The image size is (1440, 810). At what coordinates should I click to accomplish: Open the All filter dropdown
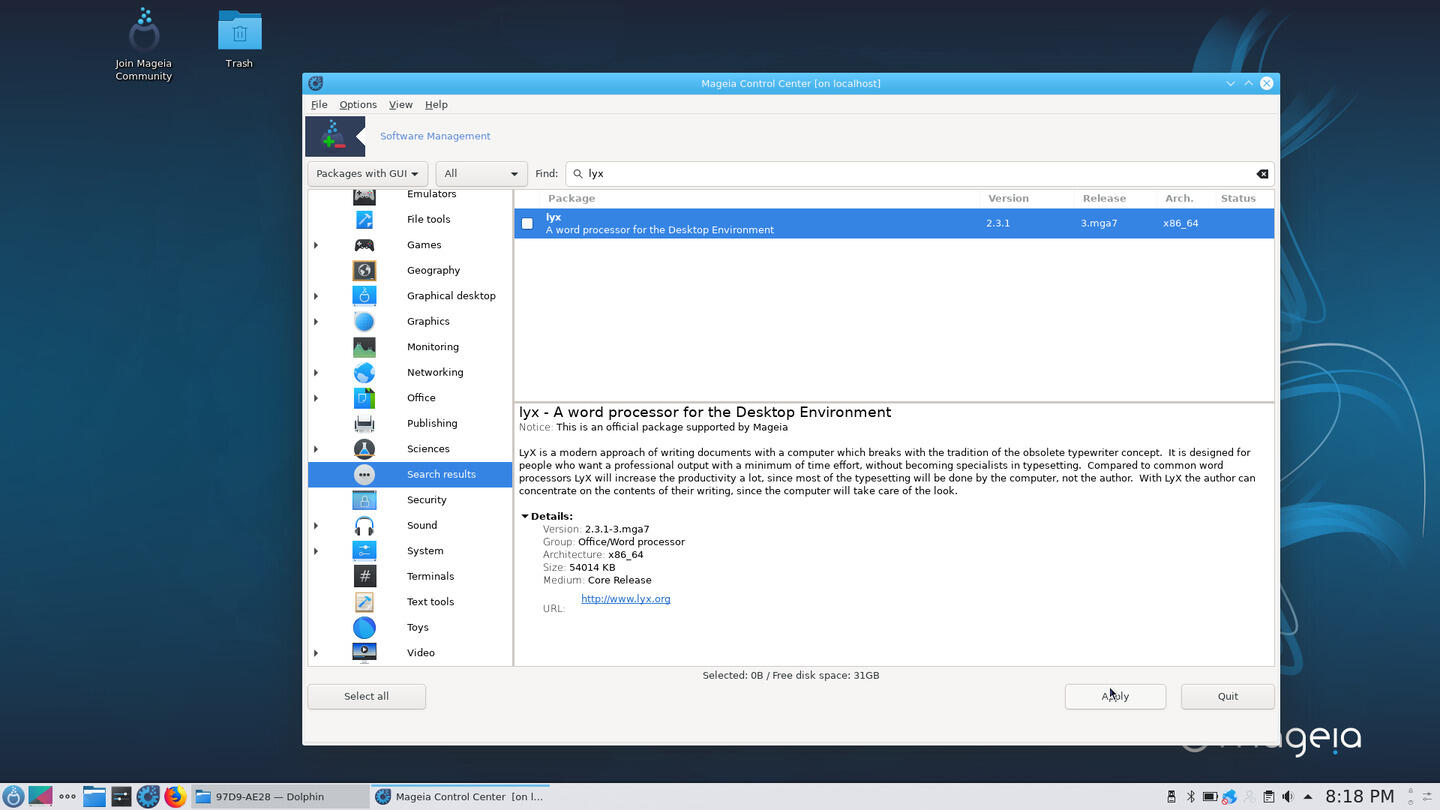(x=481, y=174)
